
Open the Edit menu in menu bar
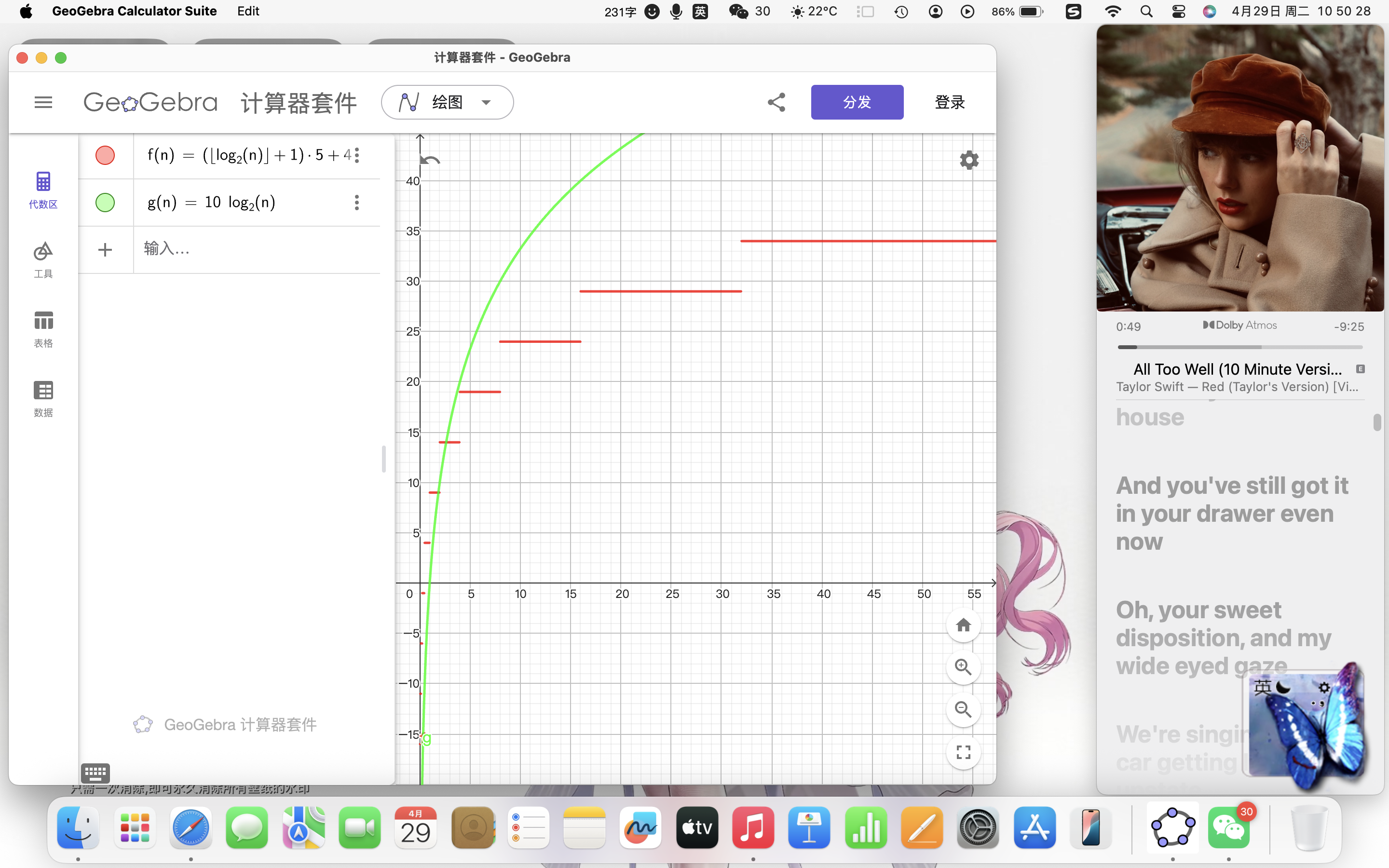tap(248, 12)
